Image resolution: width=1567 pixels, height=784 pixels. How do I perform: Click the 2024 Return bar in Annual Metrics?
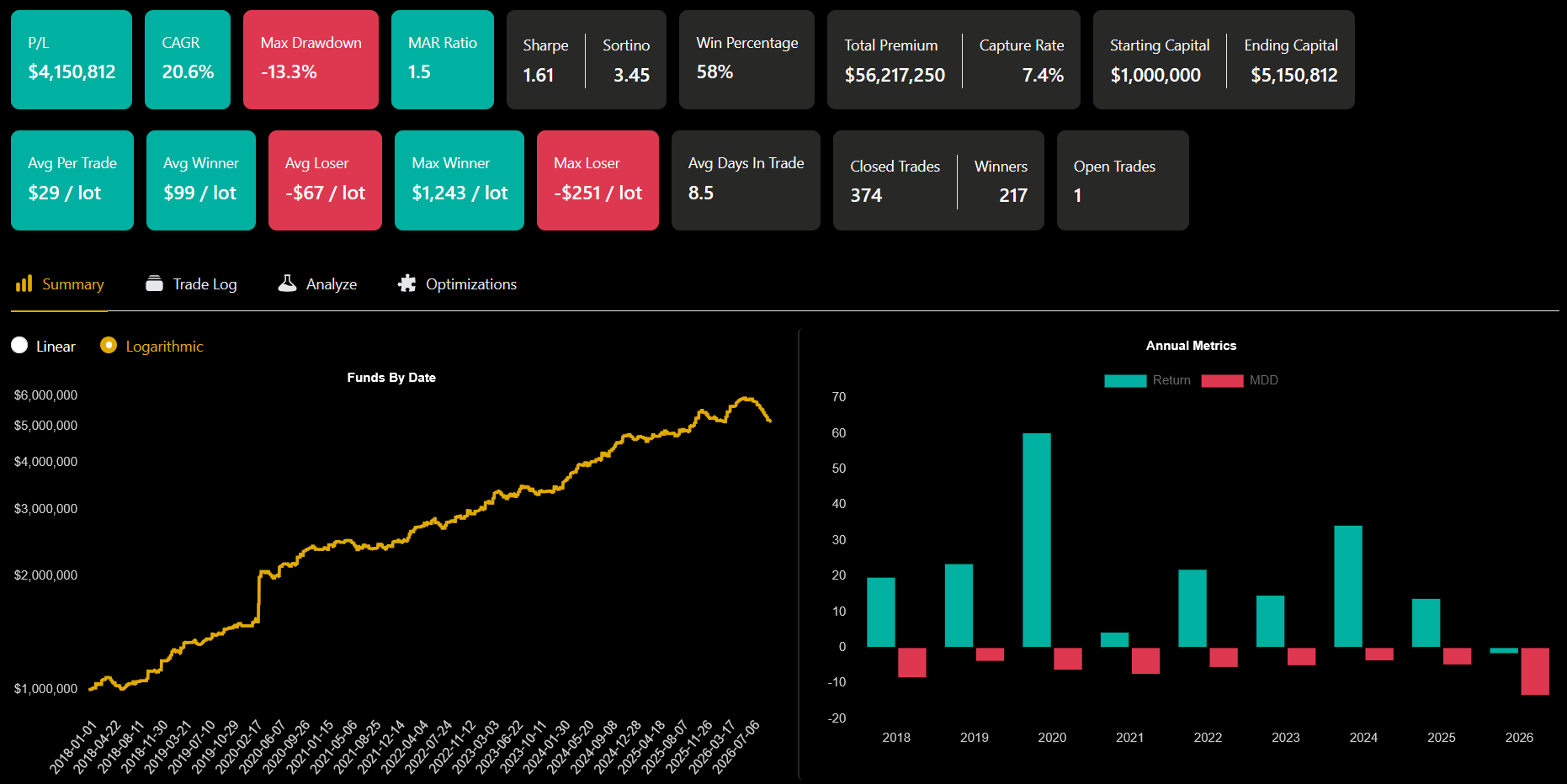[x=1347, y=586]
